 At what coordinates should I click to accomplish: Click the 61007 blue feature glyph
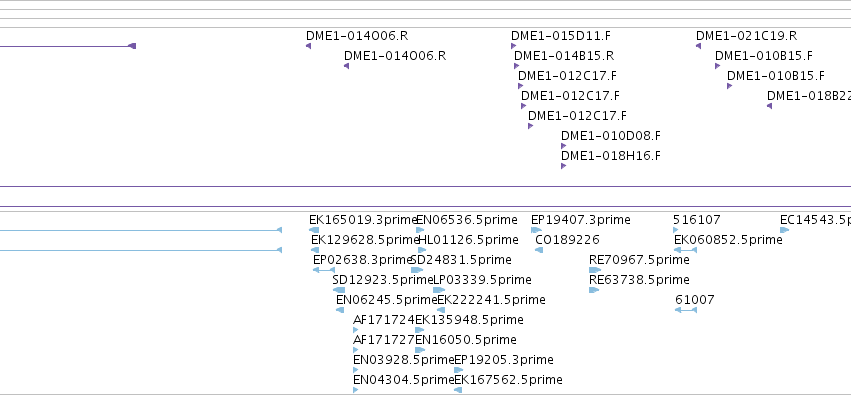686,310
